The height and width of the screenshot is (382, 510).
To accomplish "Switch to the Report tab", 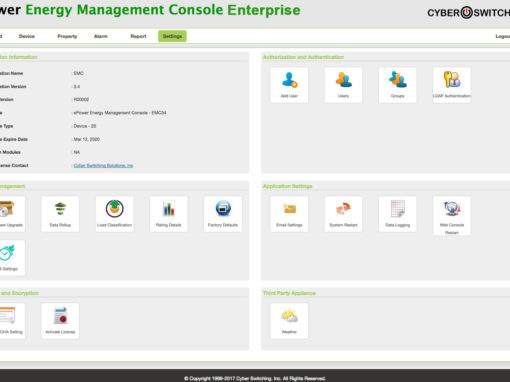I will [138, 36].
